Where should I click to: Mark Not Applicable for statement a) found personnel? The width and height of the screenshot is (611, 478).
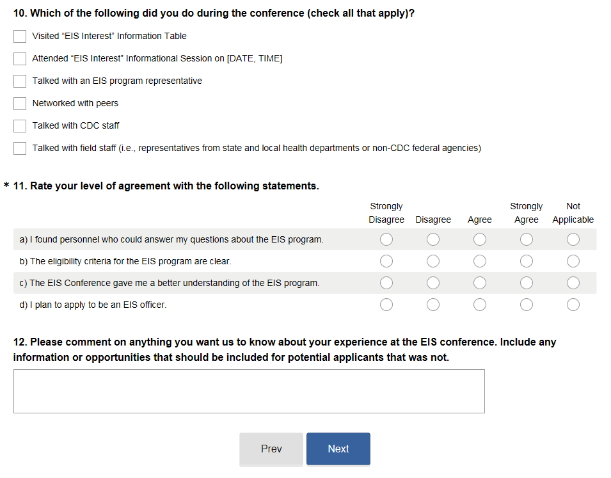[573, 240]
